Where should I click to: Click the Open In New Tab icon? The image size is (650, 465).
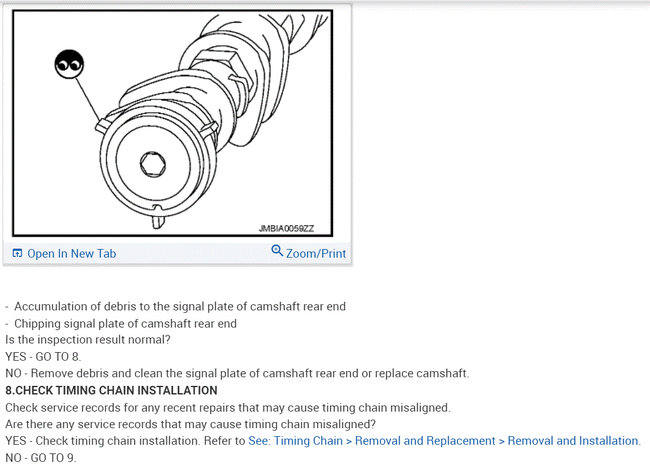(17, 253)
